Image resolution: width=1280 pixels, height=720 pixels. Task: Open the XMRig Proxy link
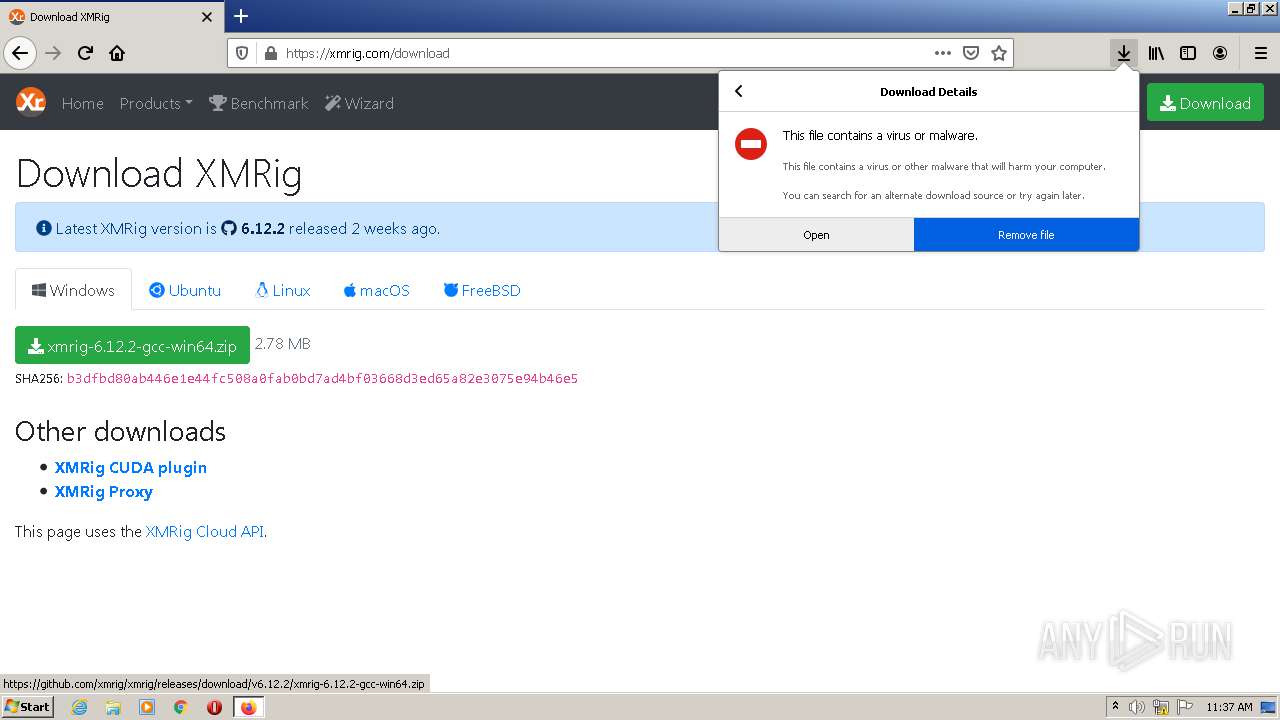[104, 491]
